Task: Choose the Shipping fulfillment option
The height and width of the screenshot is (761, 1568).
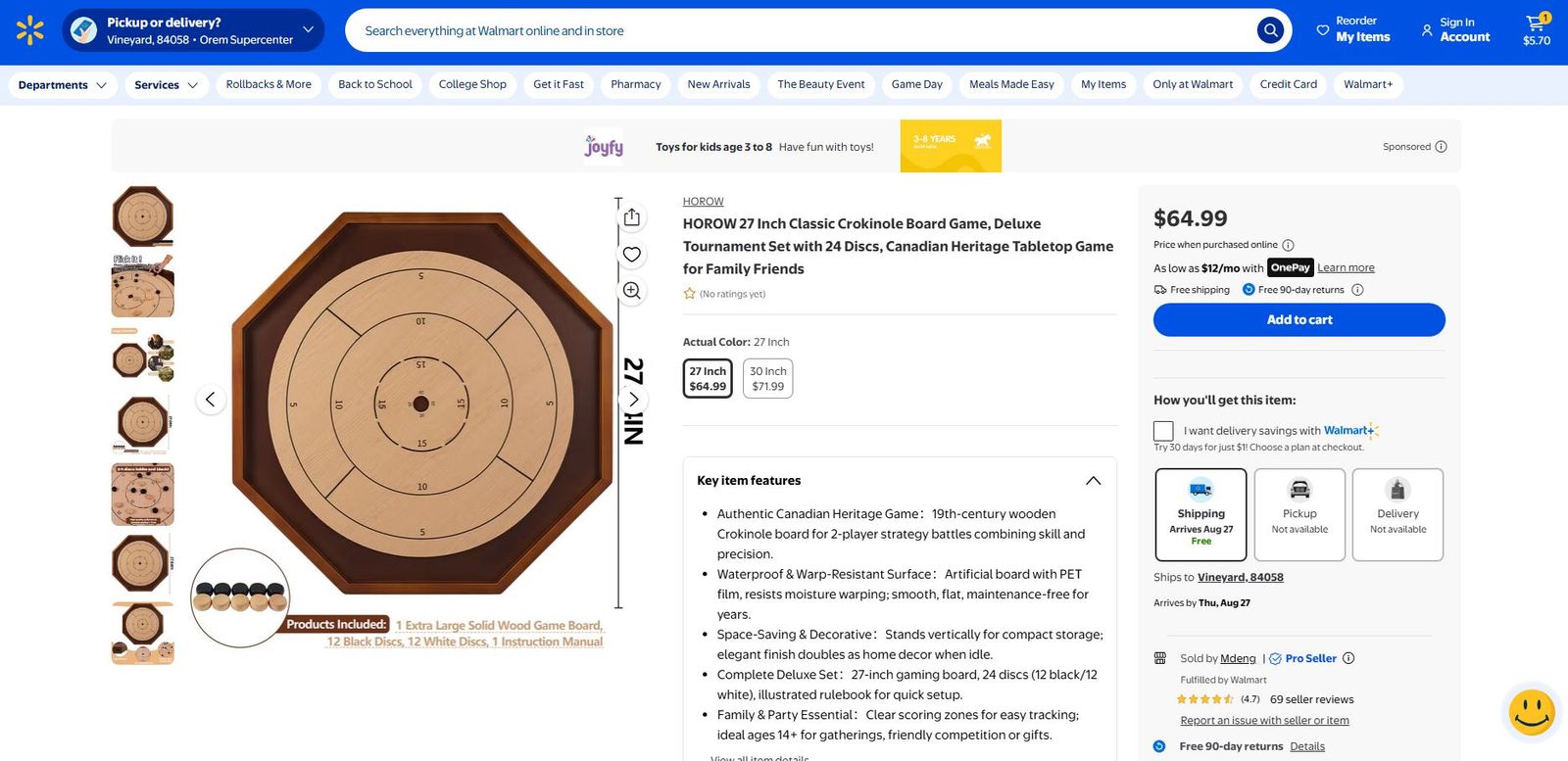Action: point(1201,515)
